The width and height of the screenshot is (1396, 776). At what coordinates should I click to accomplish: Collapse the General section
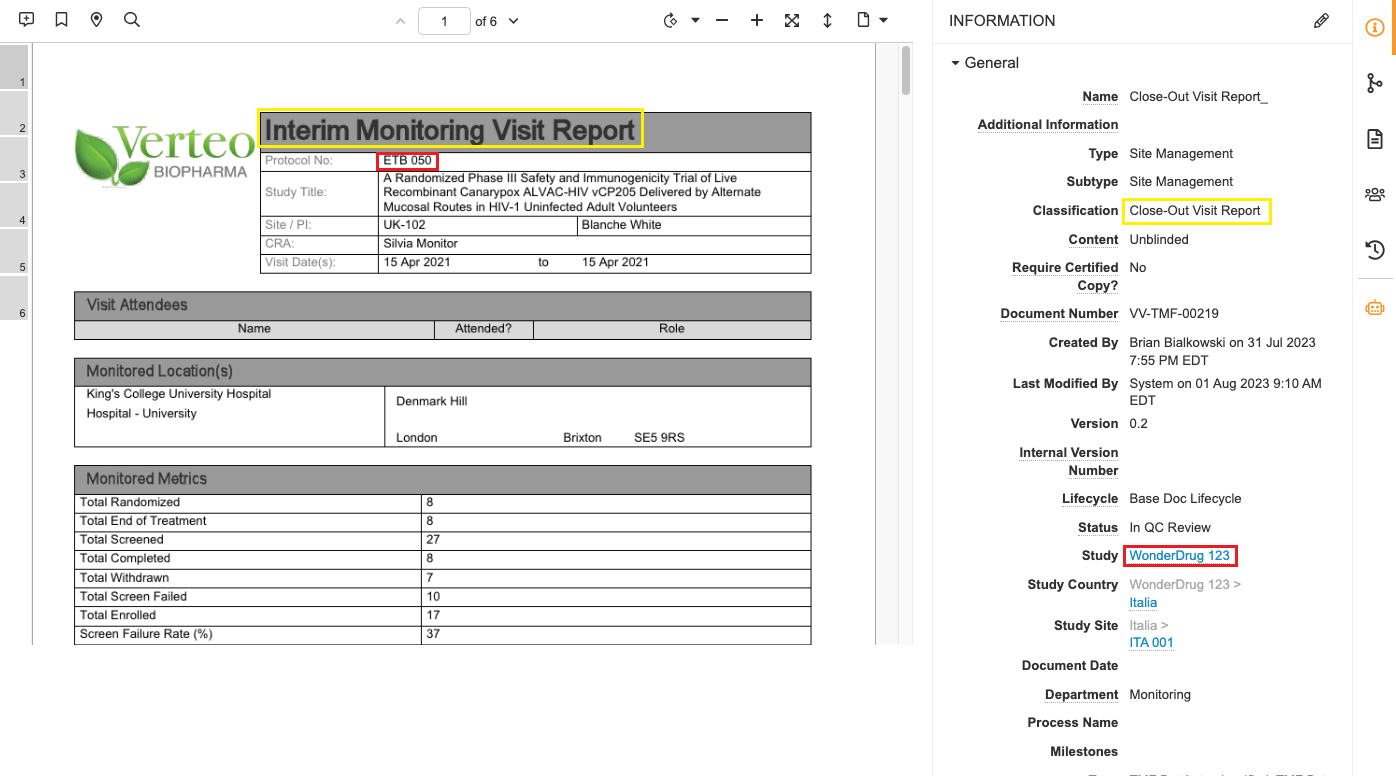pos(985,63)
